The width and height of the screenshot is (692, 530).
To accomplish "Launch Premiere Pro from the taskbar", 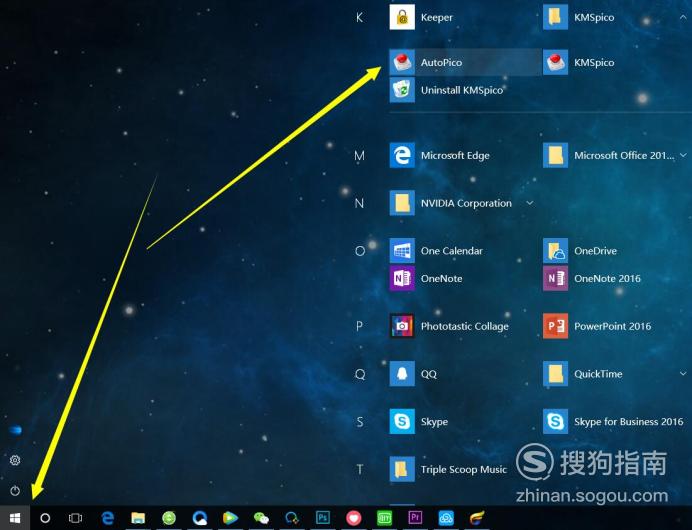I will point(415,517).
